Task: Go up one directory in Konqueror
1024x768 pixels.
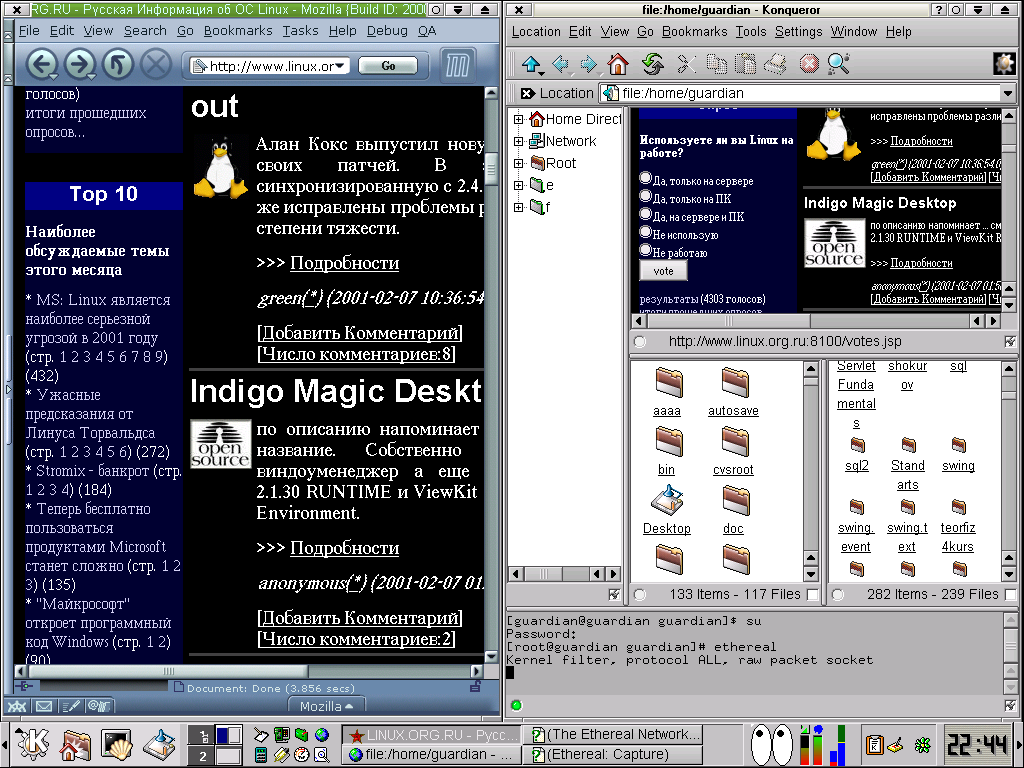Action: (x=531, y=64)
